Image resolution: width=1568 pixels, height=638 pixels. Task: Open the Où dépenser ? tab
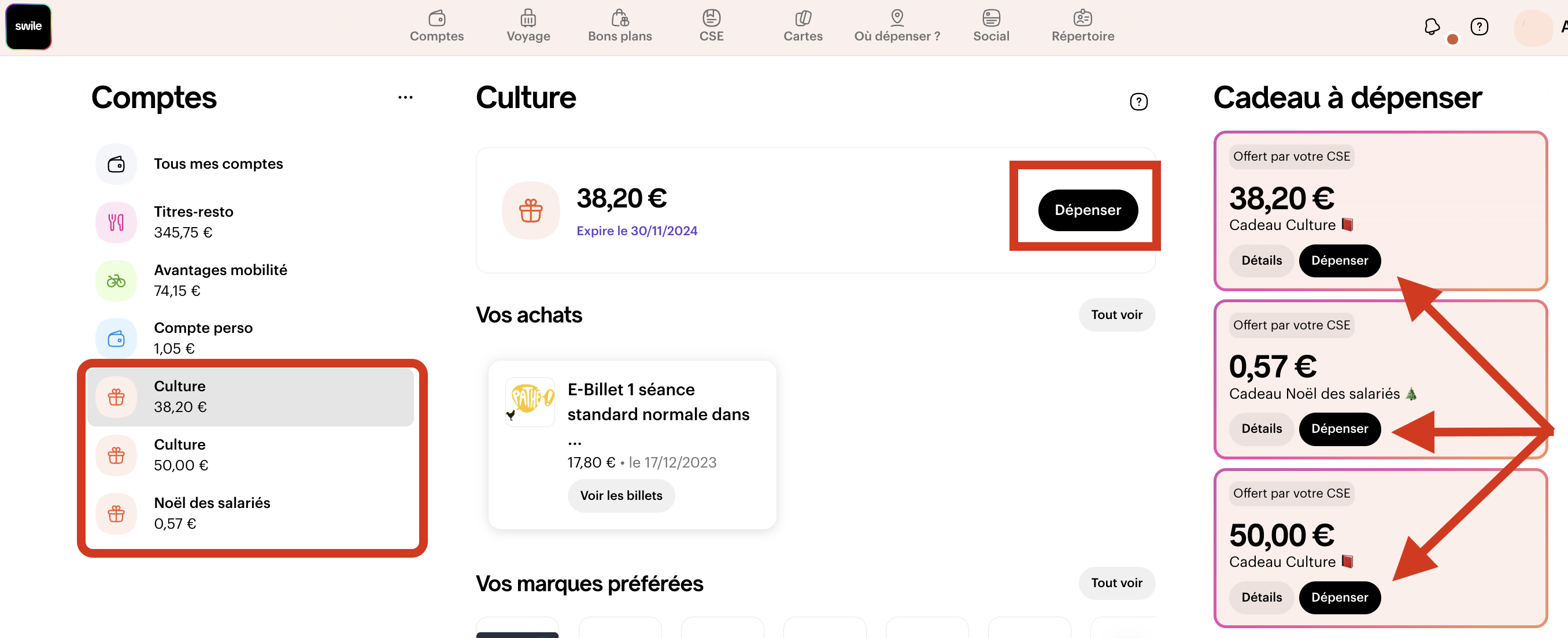(x=897, y=26)
